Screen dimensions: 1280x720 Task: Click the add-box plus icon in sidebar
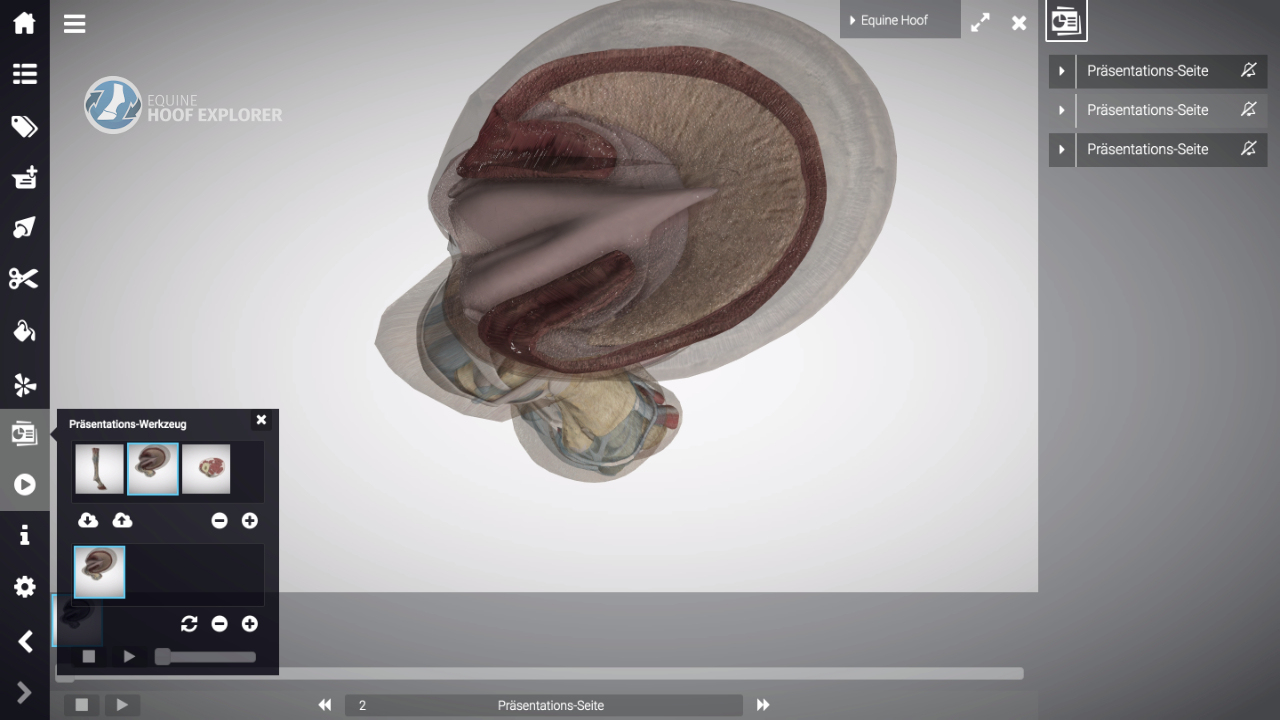coord(24,177)
